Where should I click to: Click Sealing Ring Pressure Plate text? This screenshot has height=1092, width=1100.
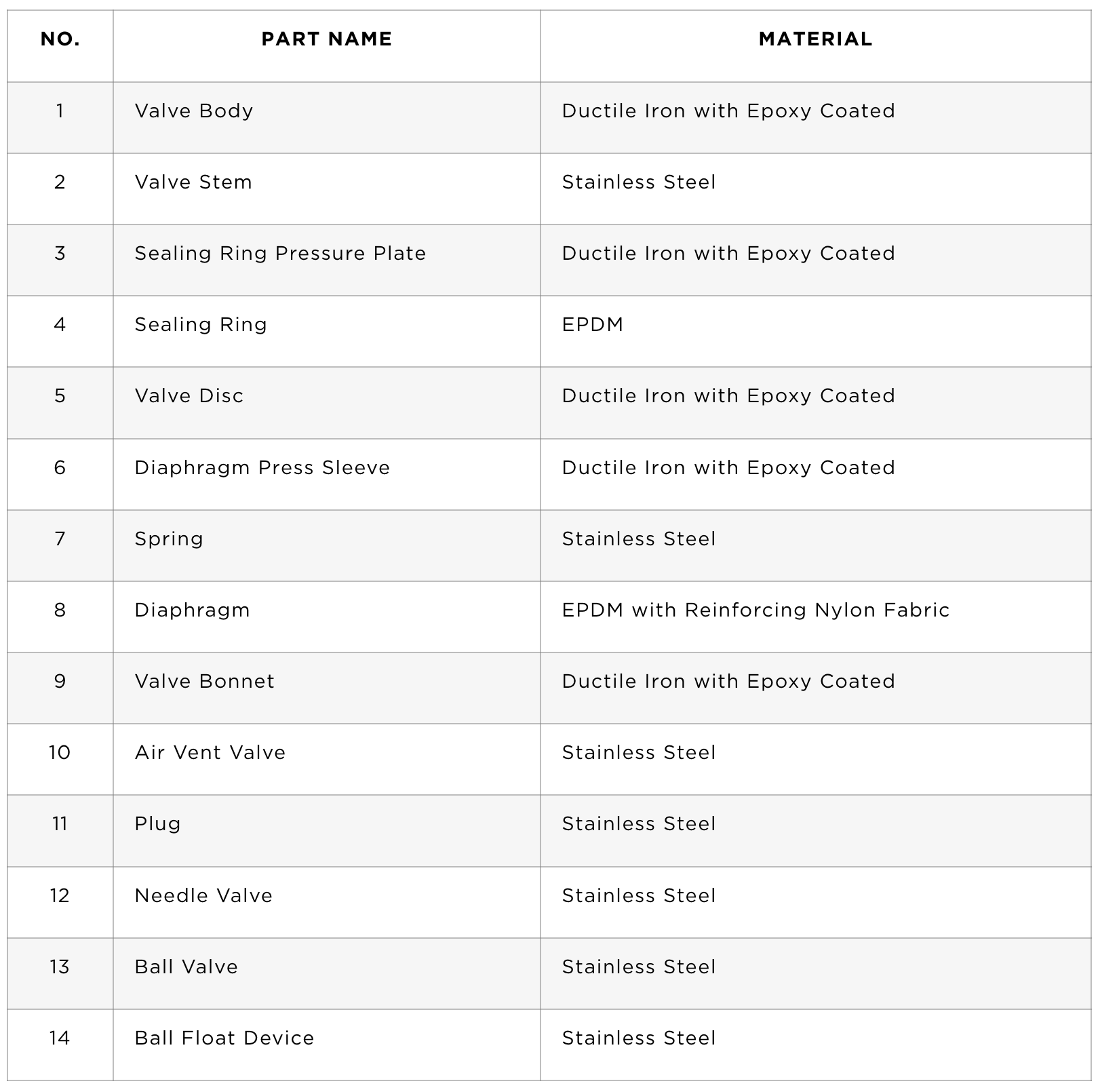tap(280, 254)
